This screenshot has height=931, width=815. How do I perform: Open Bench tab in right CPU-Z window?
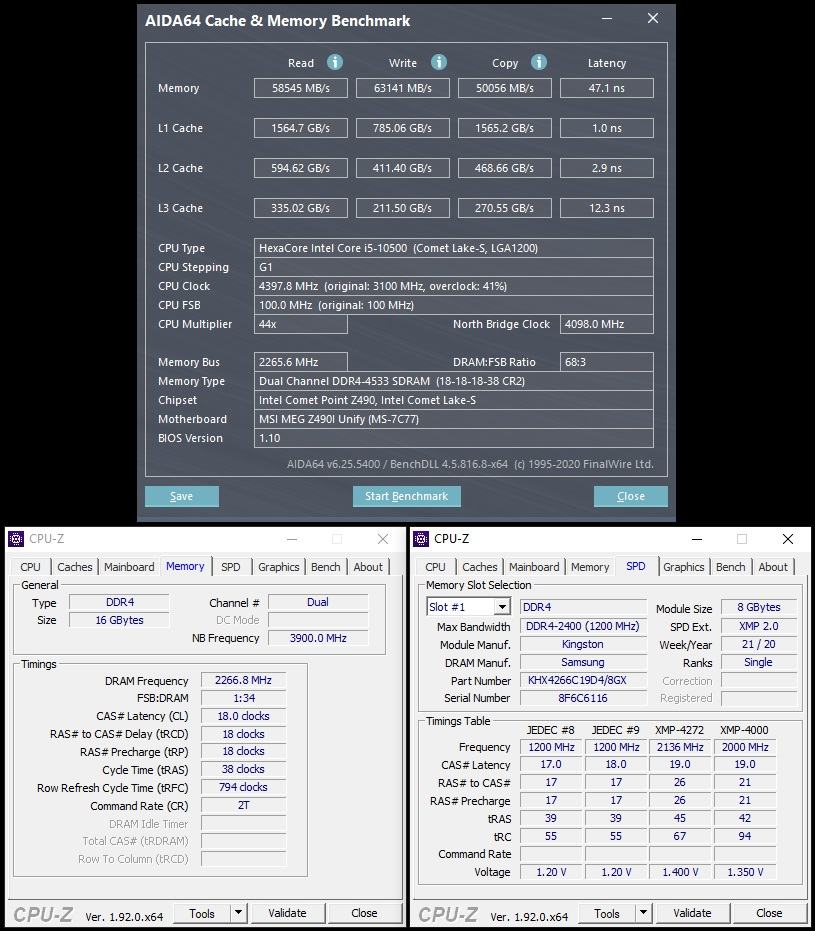click(x=731, y=567)
